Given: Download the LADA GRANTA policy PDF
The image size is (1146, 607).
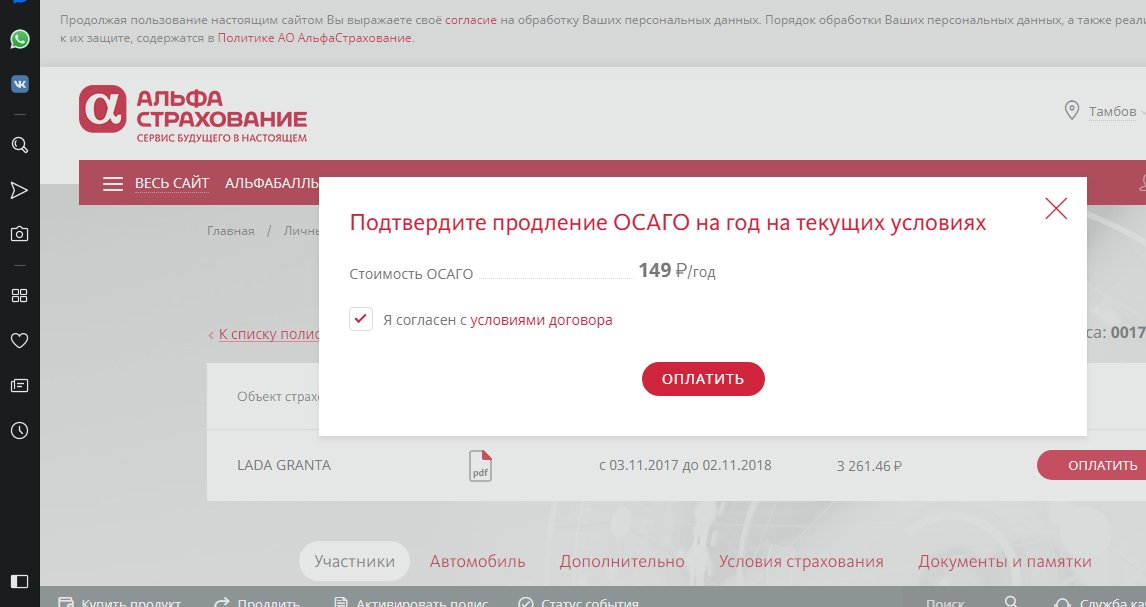Looking at the screenshot, I should click(x=480, y=466).
